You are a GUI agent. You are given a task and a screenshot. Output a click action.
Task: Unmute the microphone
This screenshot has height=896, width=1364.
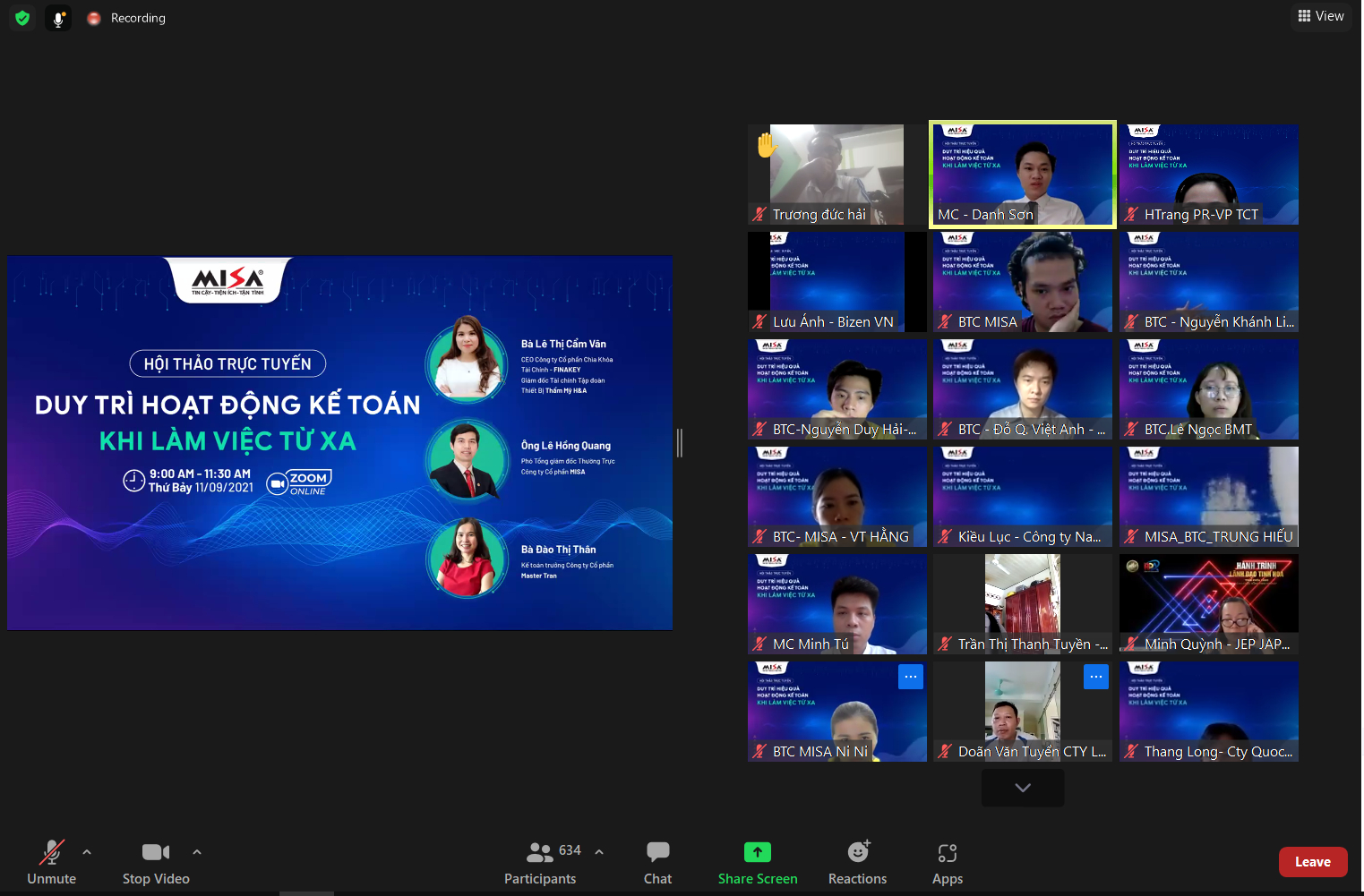52,863
